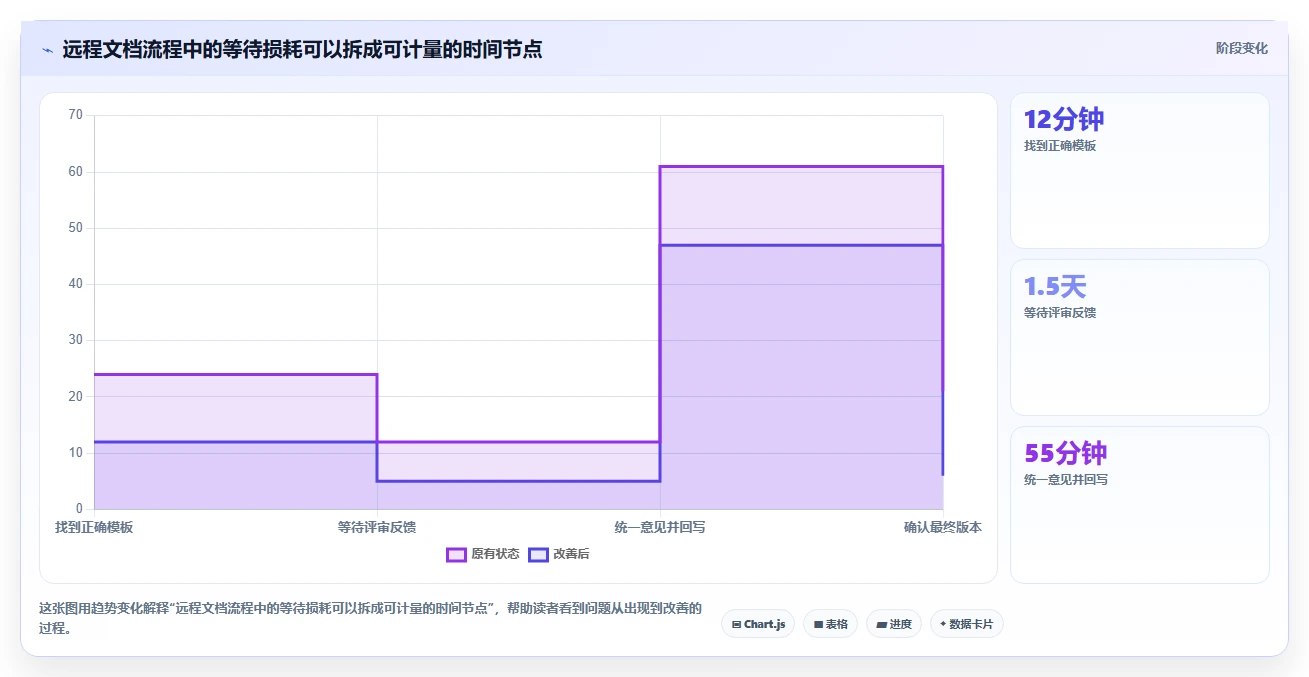Click x-axis label 等待评审反馈
The width and height of the screenshot is (1309, 677).
(x=377, y=527)
